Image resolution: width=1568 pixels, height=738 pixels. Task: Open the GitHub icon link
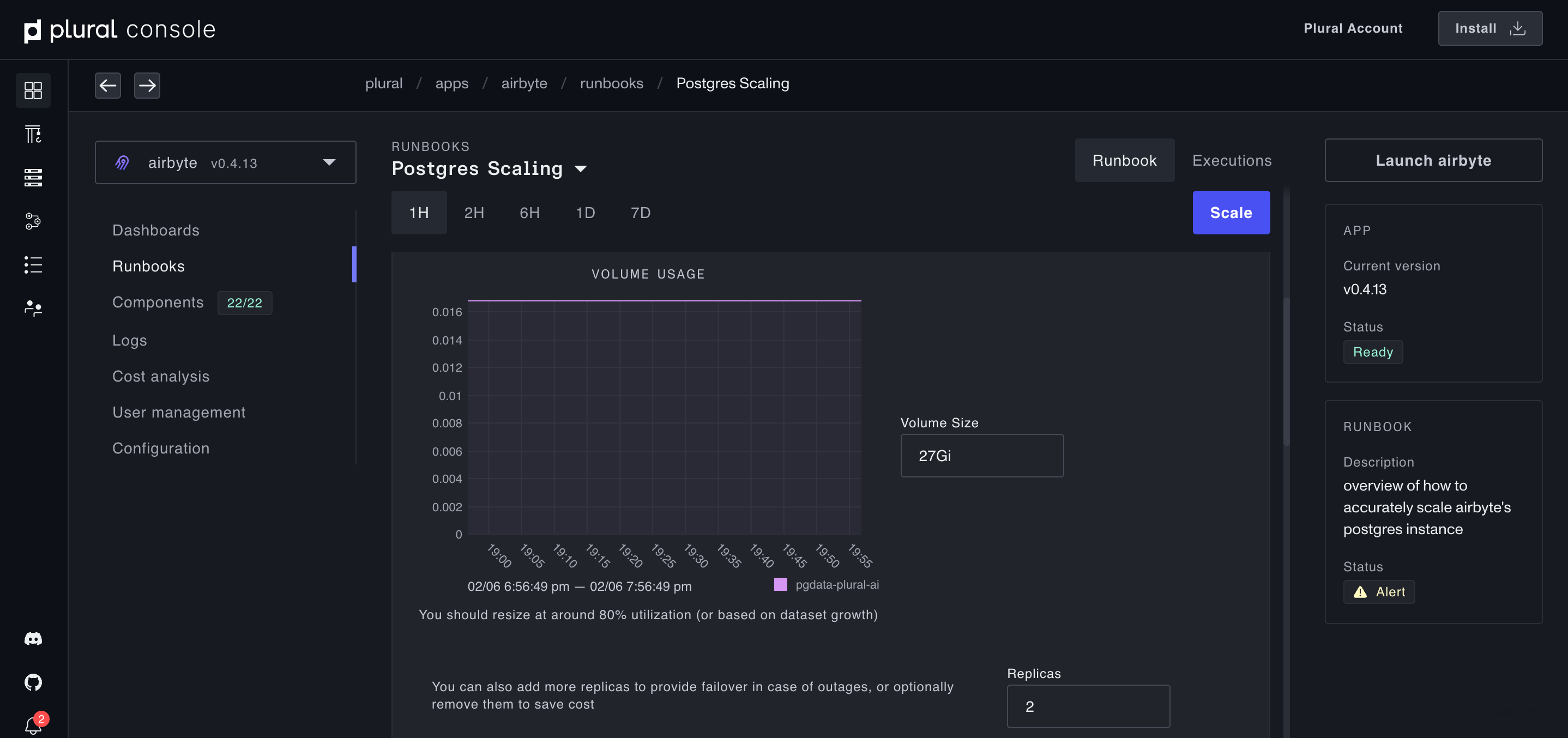33,682
